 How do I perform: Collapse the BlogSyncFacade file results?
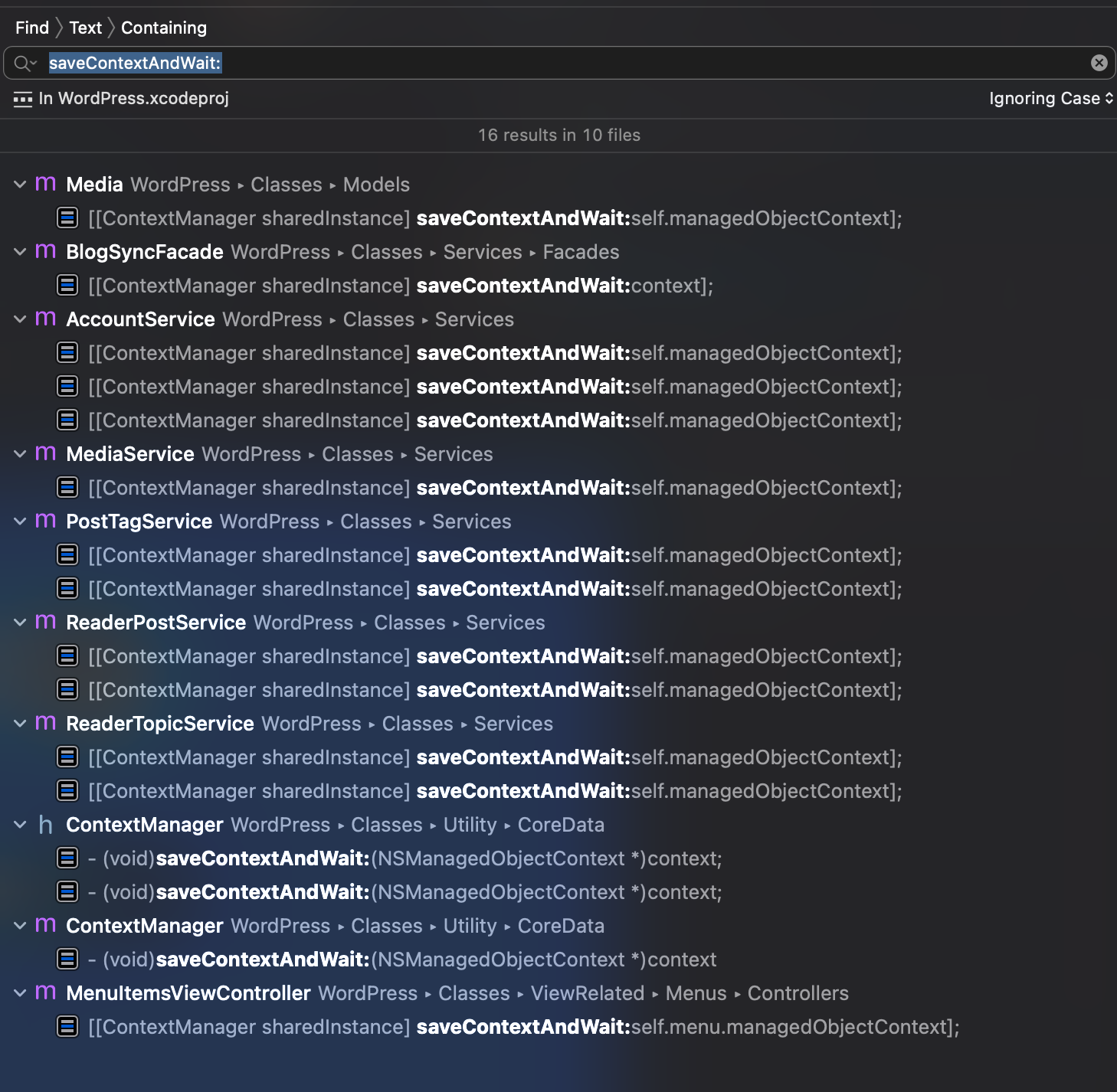(20, 252)
